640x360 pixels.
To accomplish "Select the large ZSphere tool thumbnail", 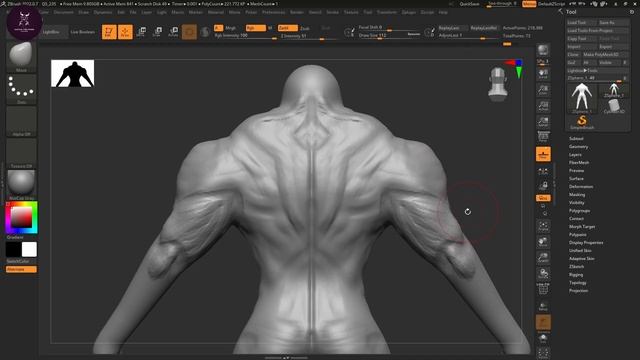I will (x=582, y=98).
